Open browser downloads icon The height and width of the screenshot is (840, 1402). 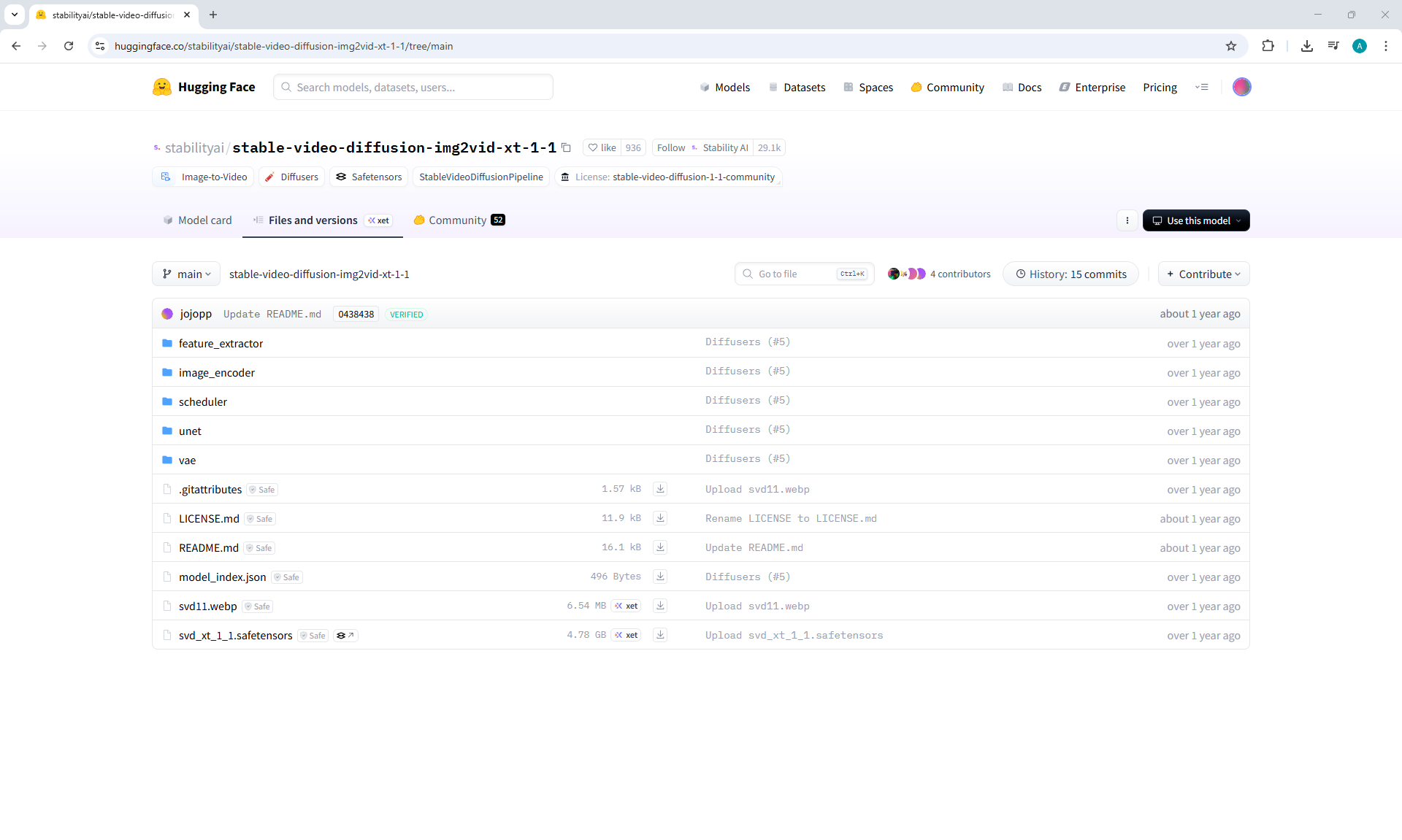click(x=1307, y=46)
